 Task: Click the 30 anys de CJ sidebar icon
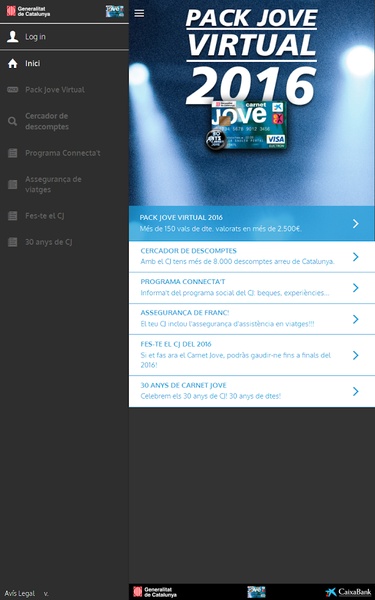point(13,242)
